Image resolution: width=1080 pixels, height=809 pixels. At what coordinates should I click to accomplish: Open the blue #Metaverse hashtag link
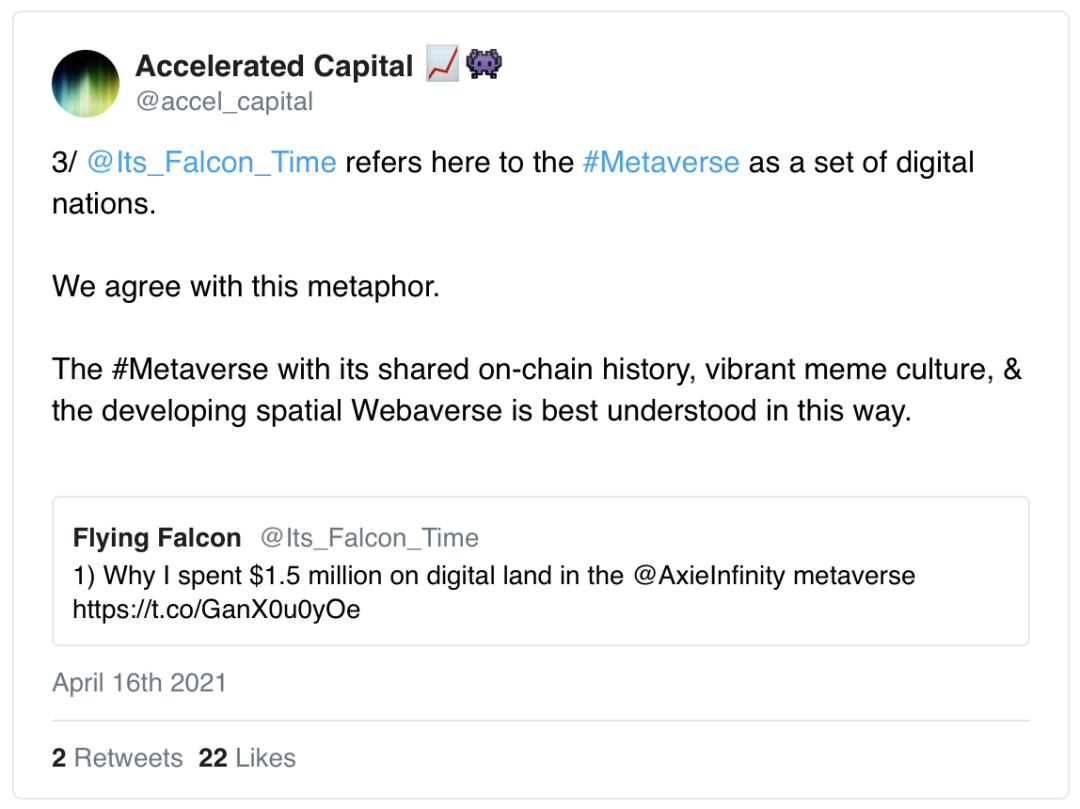[660, 163]
